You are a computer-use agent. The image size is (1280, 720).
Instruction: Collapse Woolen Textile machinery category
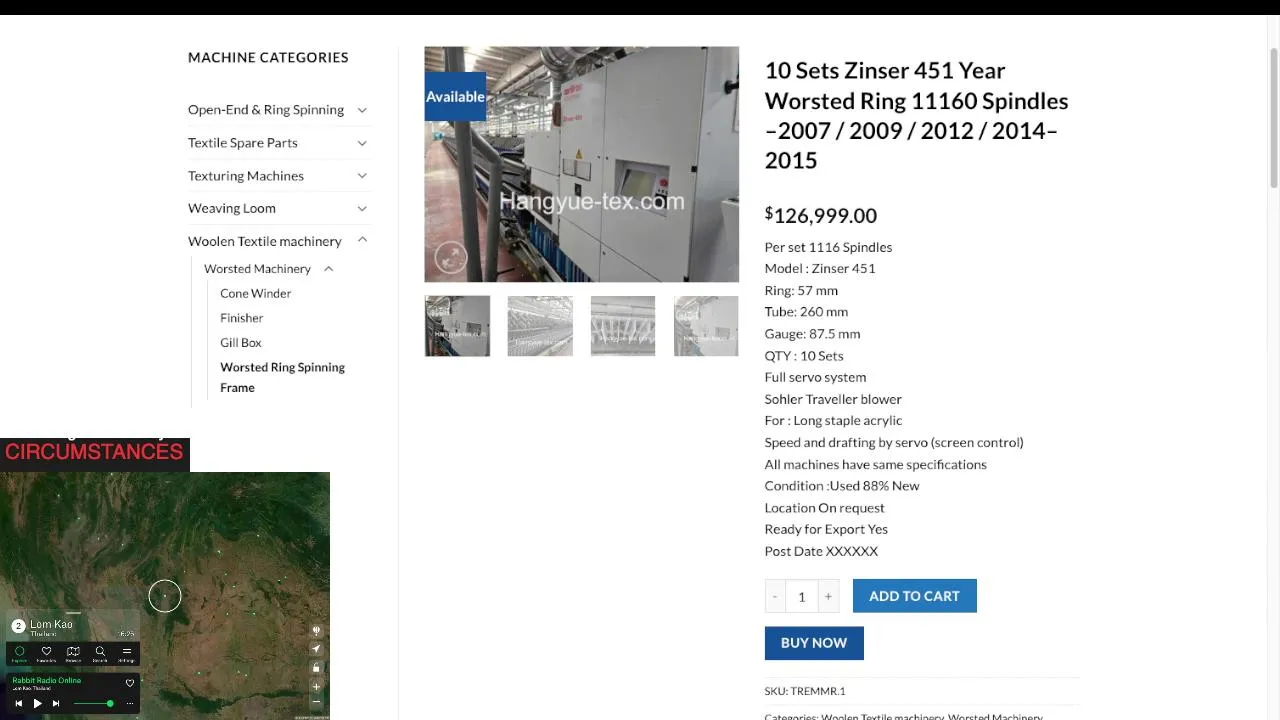click(x=362, y=241)
